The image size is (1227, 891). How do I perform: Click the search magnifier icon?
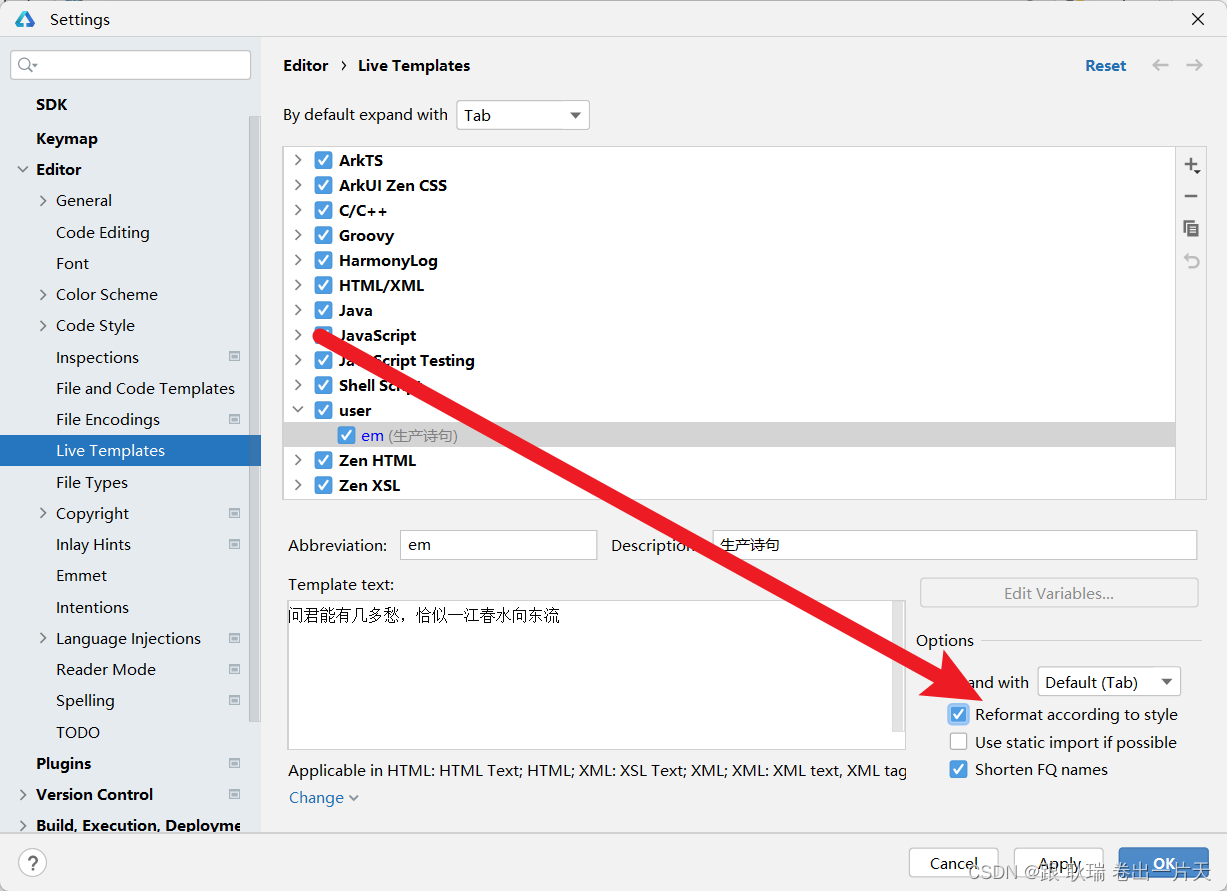tap(27, 65)
